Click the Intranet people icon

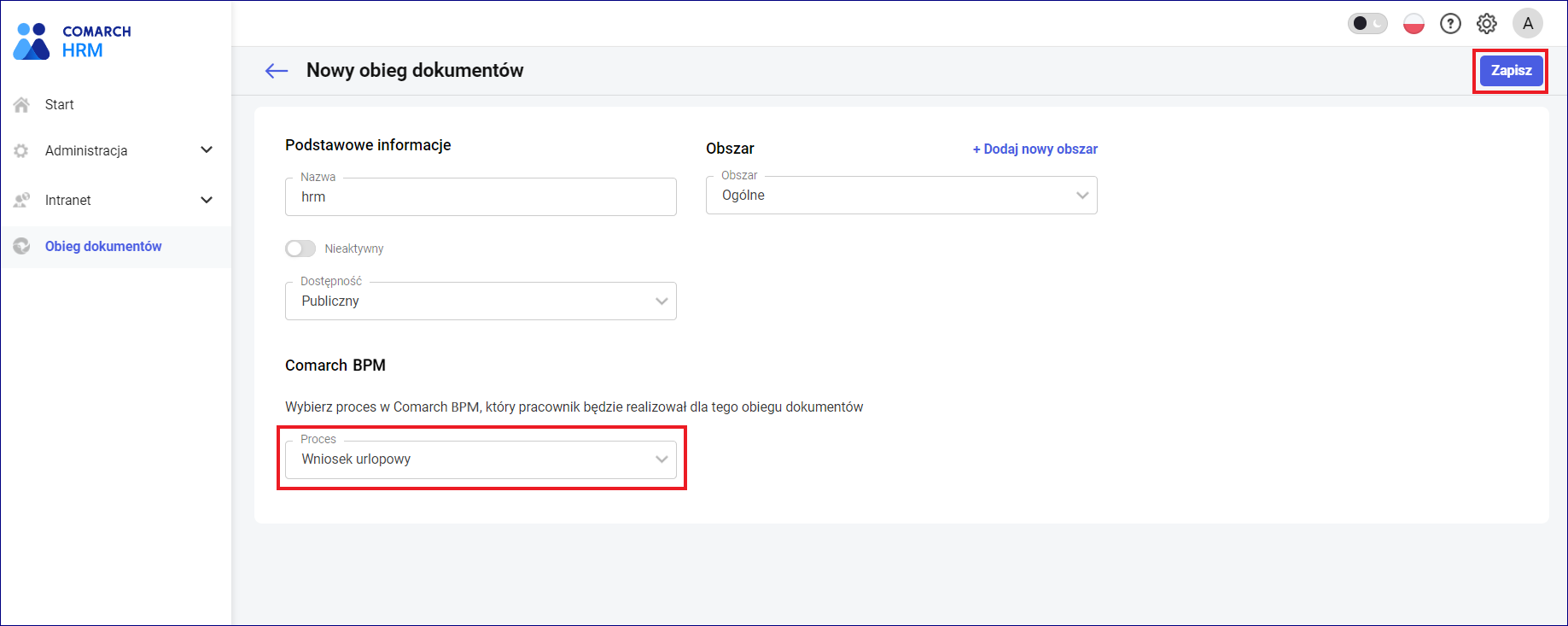point(22,201)
